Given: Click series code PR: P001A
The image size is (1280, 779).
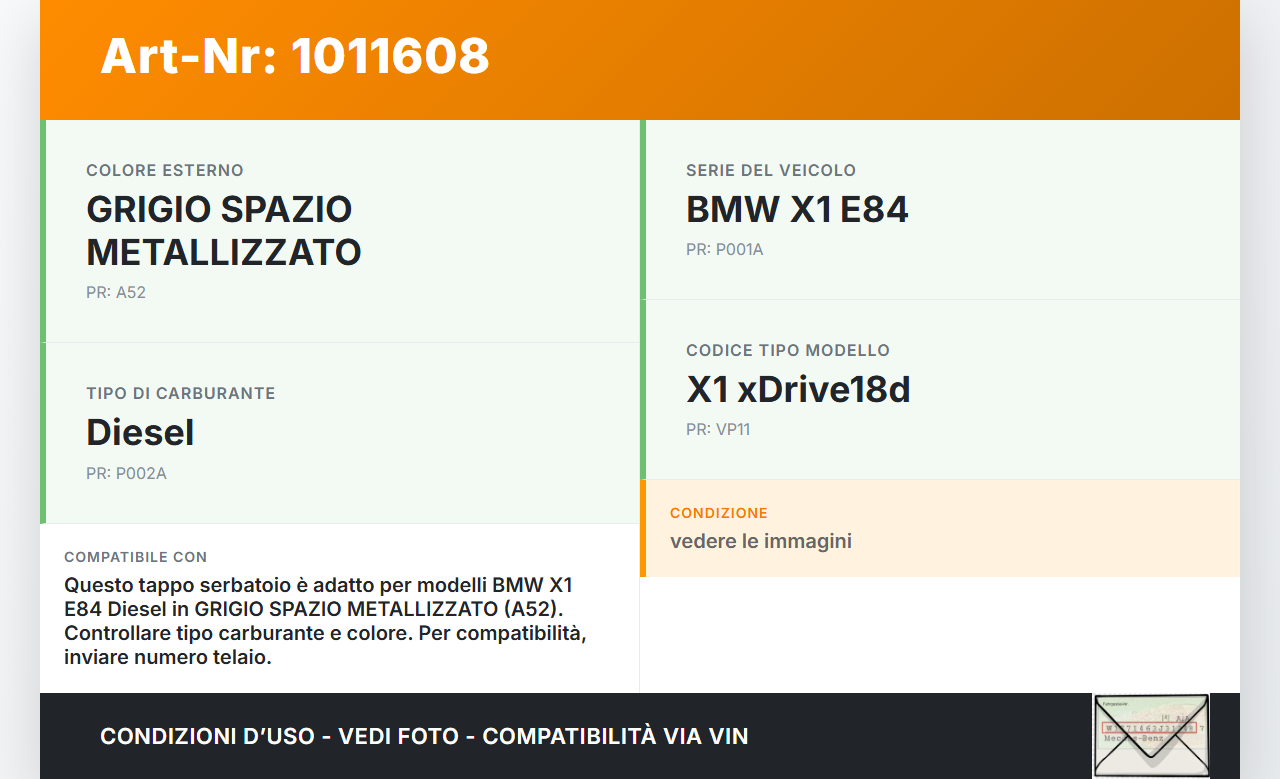Looking at the screenshot, I should coord(725,250).
